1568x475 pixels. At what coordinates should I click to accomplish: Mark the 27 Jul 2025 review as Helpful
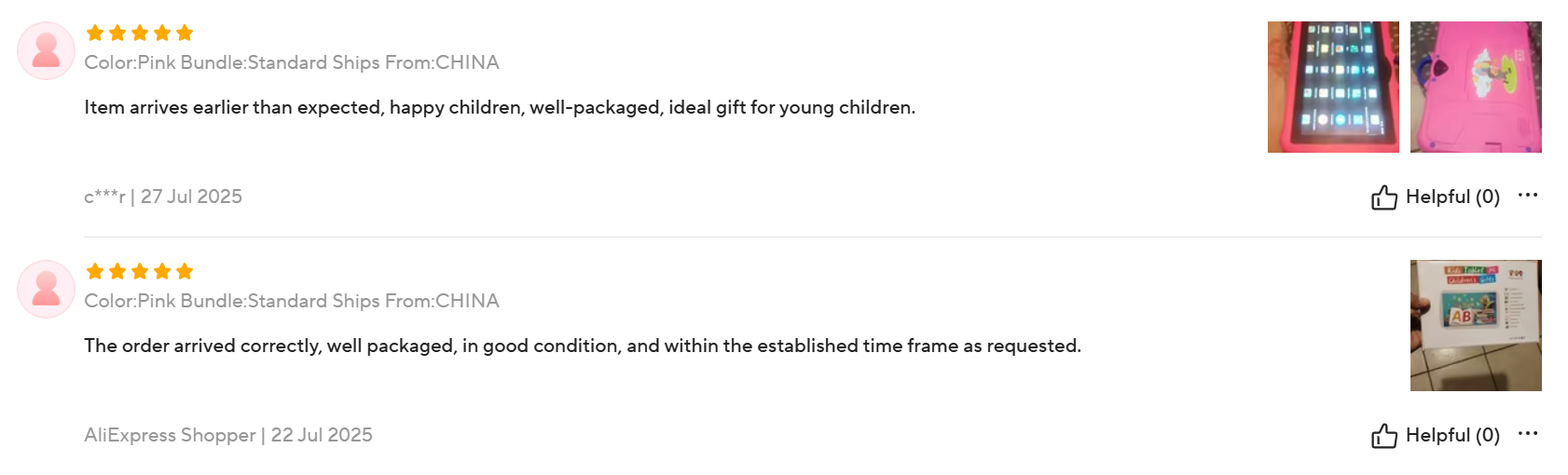(1436, 197)
